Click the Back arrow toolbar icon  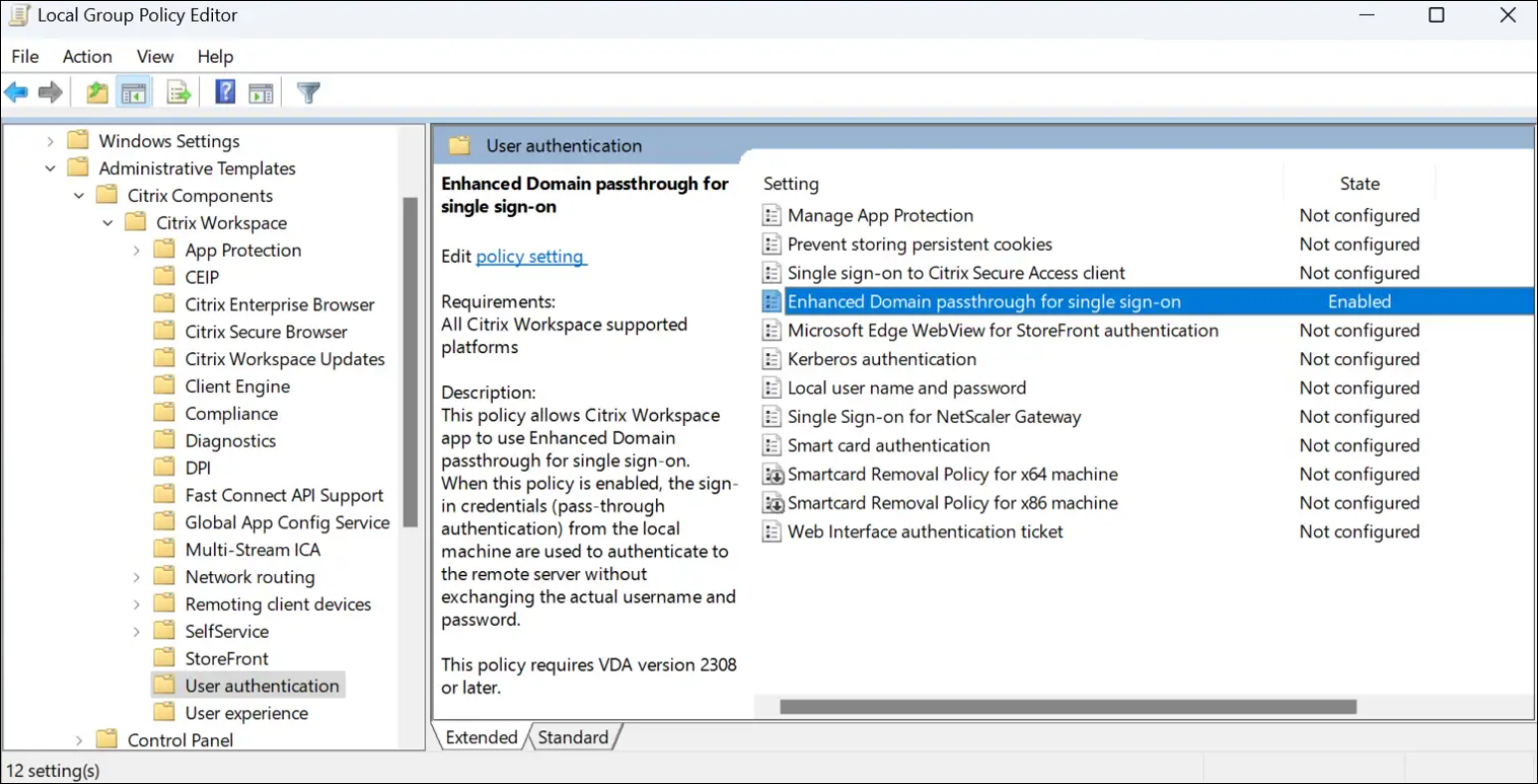(16, 94)
